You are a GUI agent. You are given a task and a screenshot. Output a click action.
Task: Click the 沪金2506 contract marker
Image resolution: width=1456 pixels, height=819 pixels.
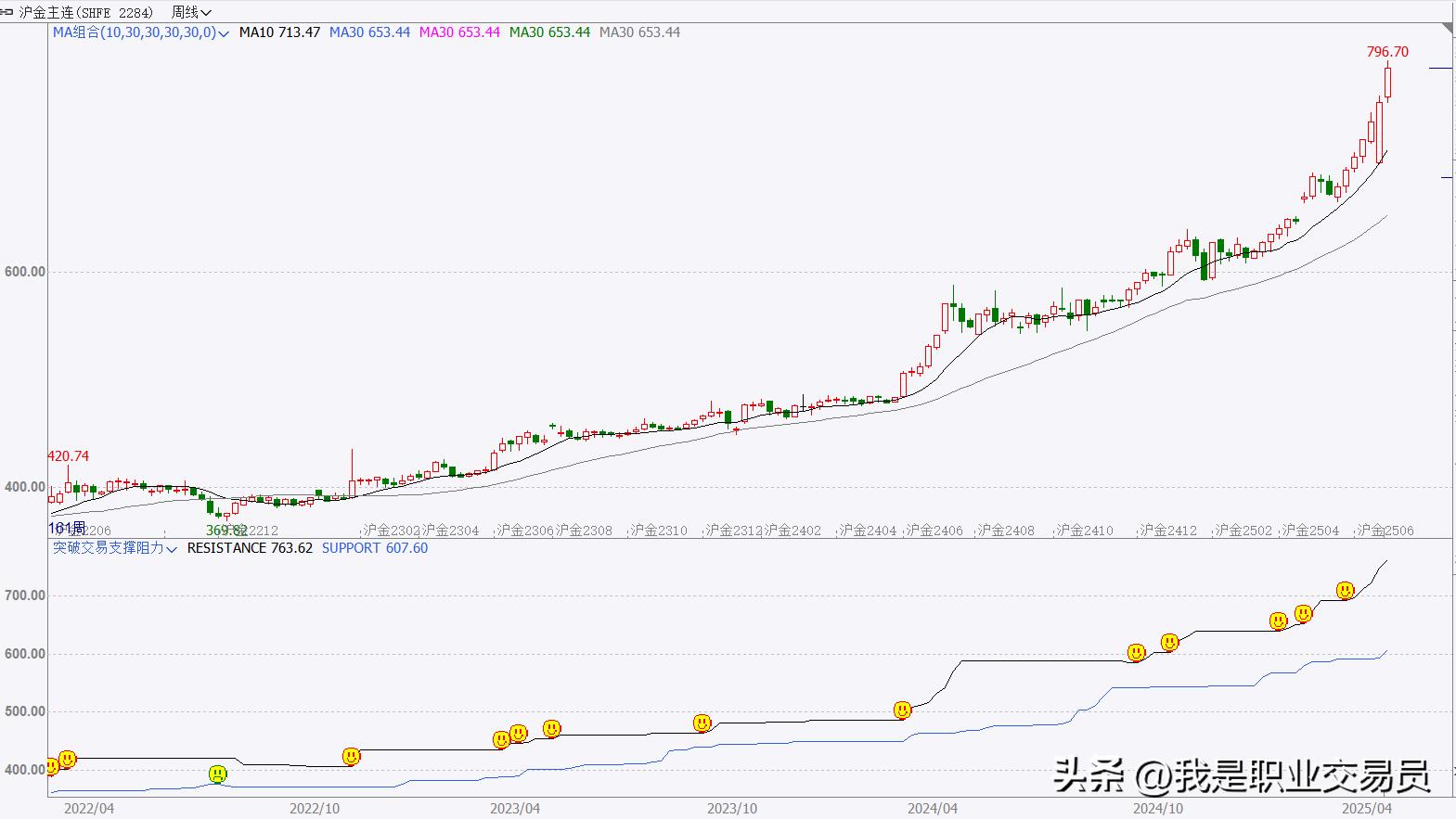(x=1385, y=531)
